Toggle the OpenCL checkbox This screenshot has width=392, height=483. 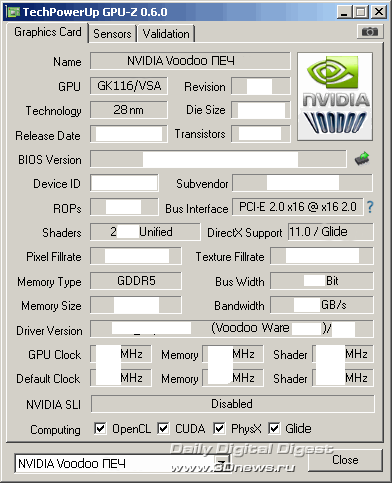click(100, 428)
